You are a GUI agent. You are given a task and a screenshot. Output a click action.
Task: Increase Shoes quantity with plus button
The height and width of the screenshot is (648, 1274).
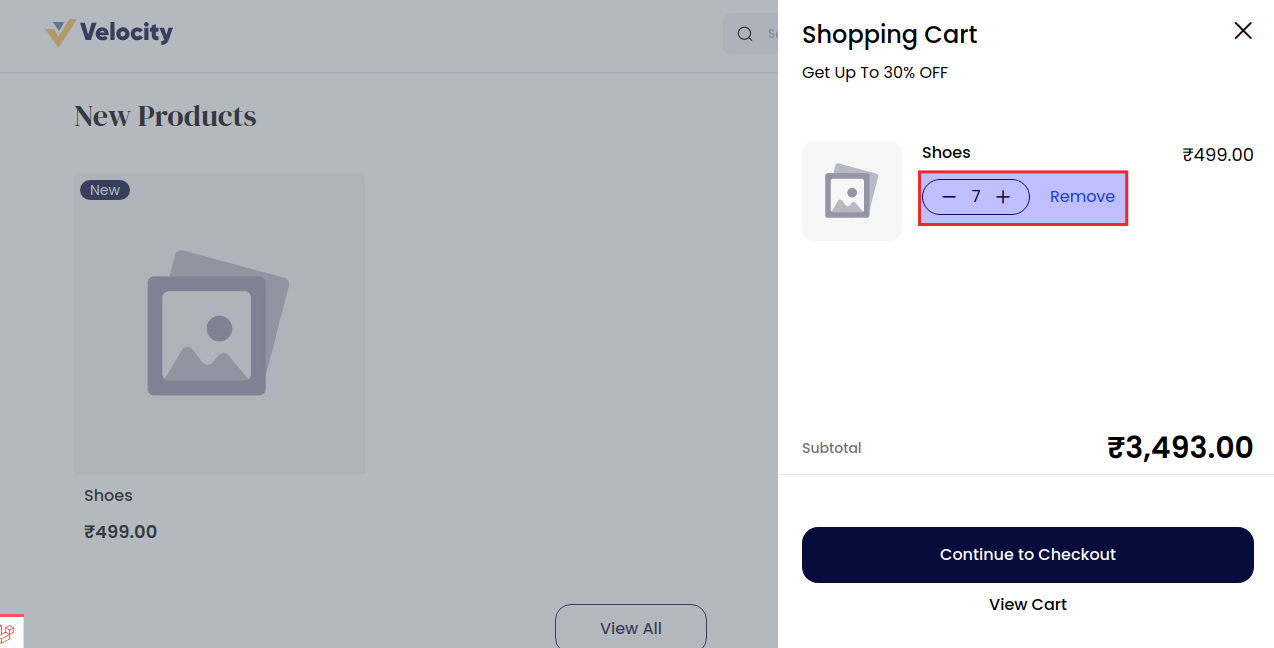(x=1003, y=197)
